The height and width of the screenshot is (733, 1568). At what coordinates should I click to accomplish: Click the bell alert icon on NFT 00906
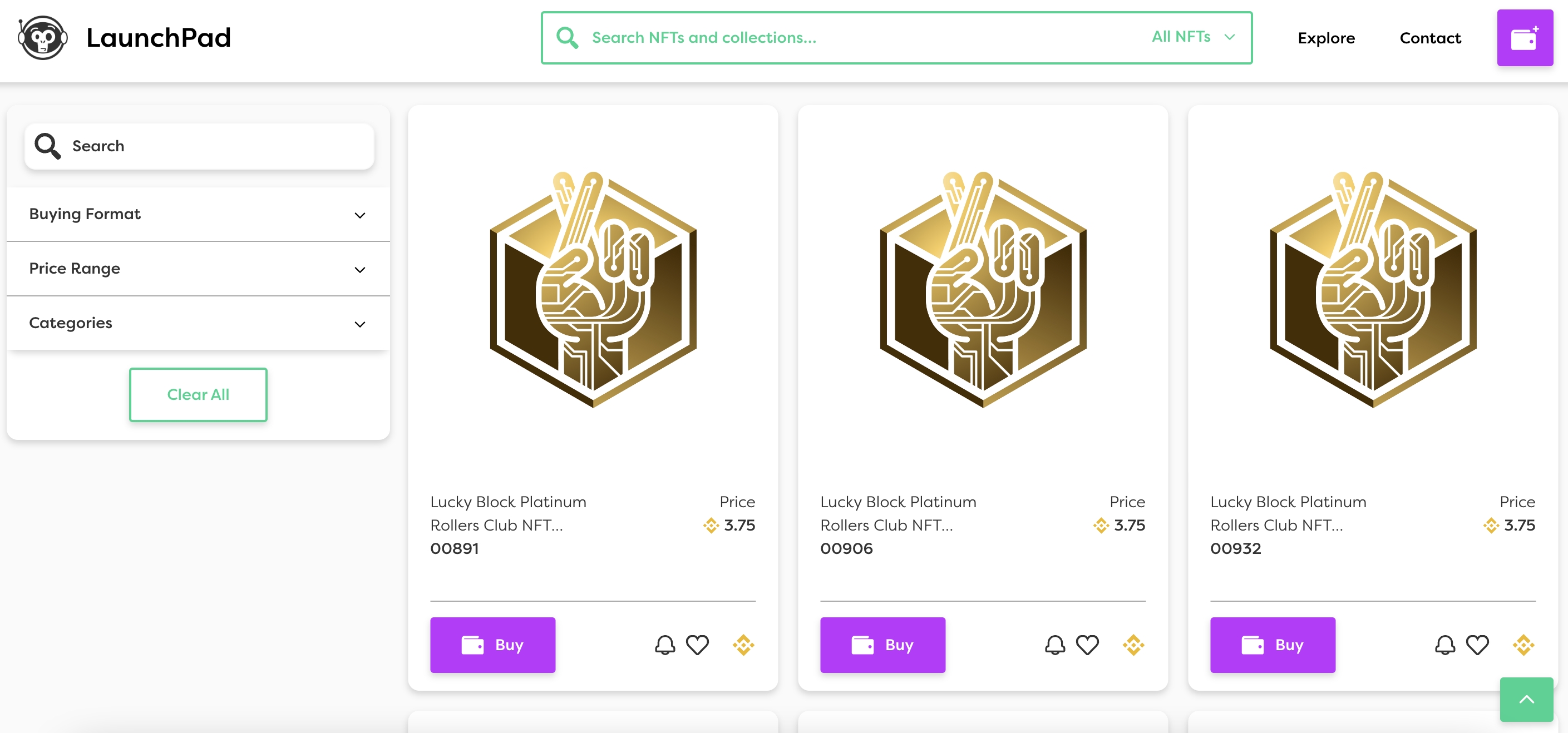click(1055, 644)
